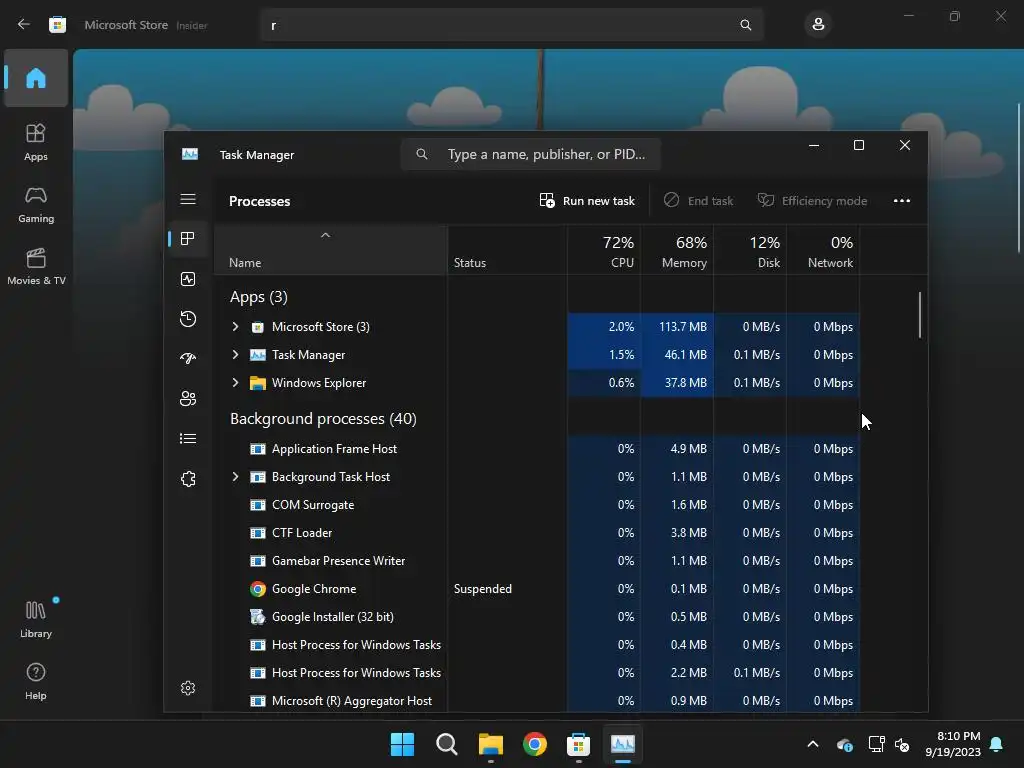Select the Google Chrome background process

pos(537,589)
